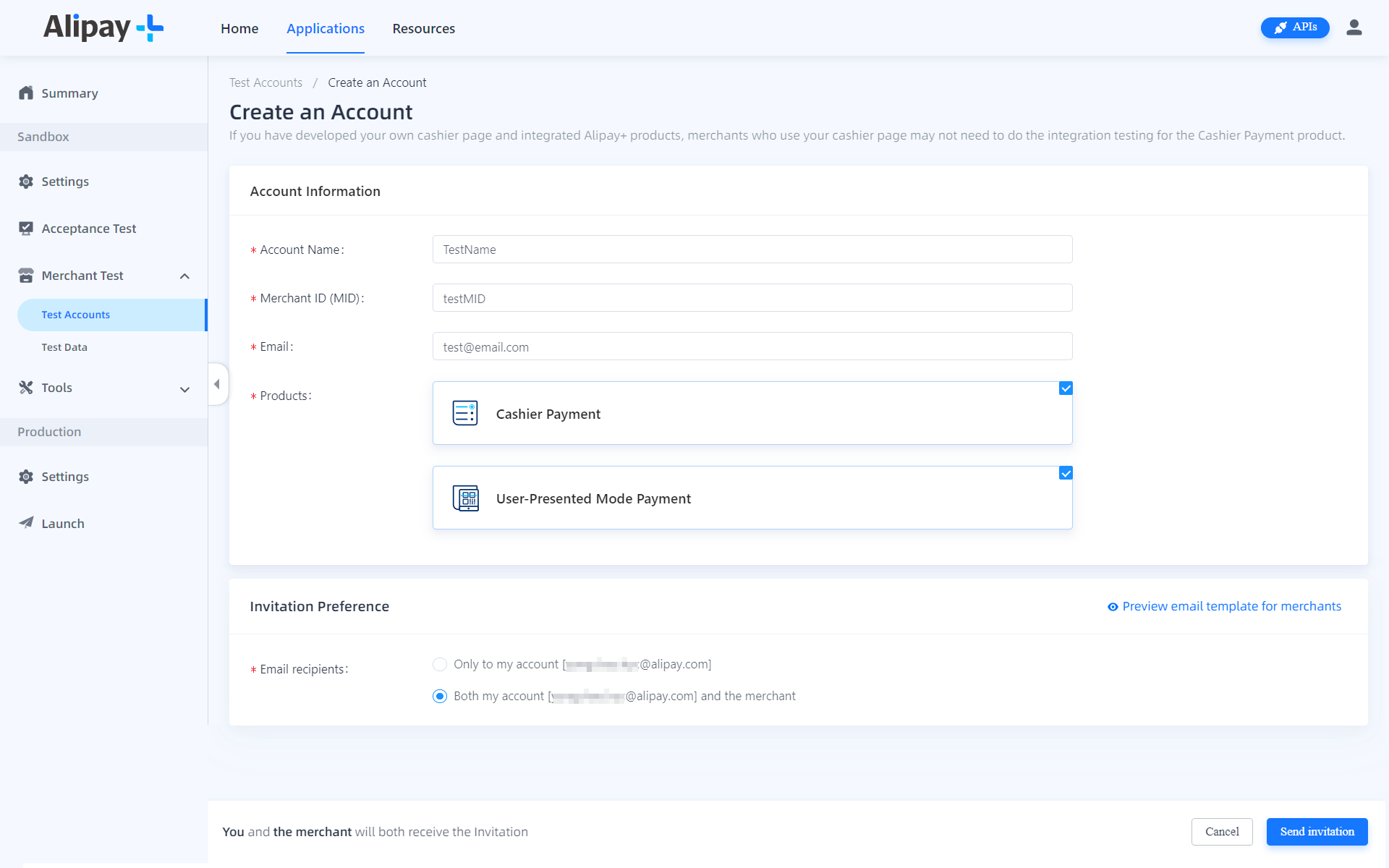
Task: Click the User-Presented Mode Payment QR icon
Action: (465, 498)
